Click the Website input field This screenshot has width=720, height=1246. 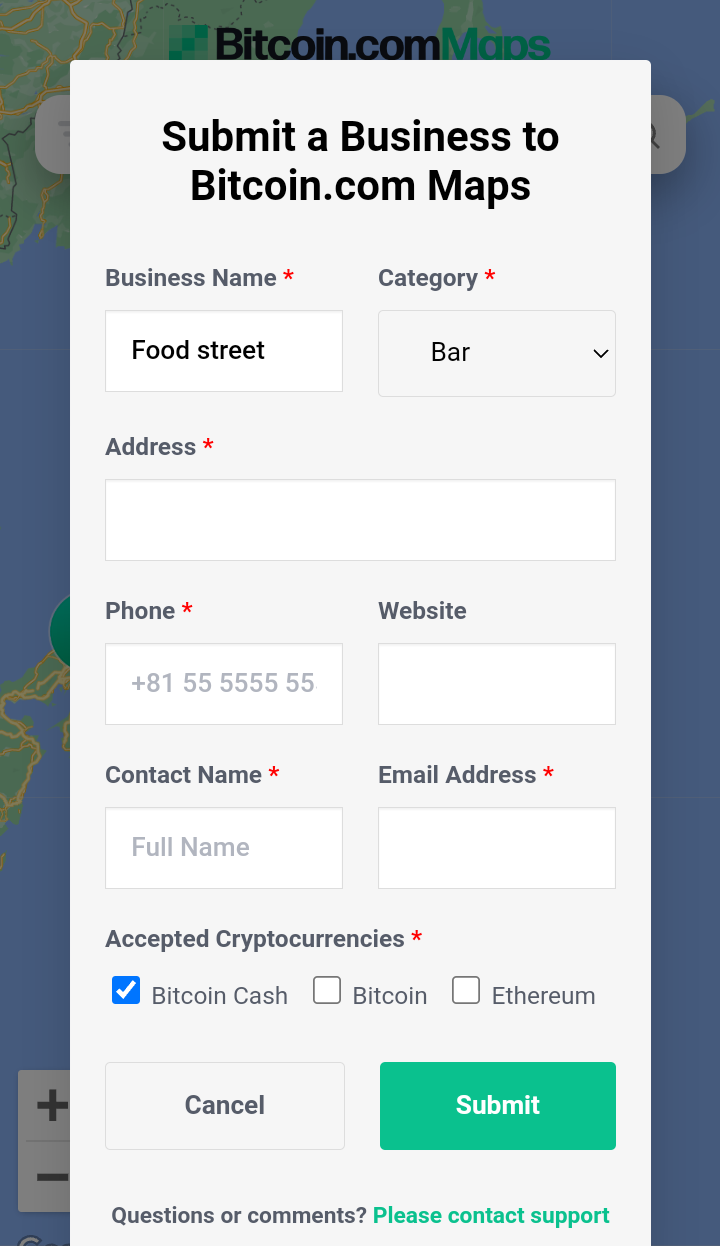pos(497,684)
